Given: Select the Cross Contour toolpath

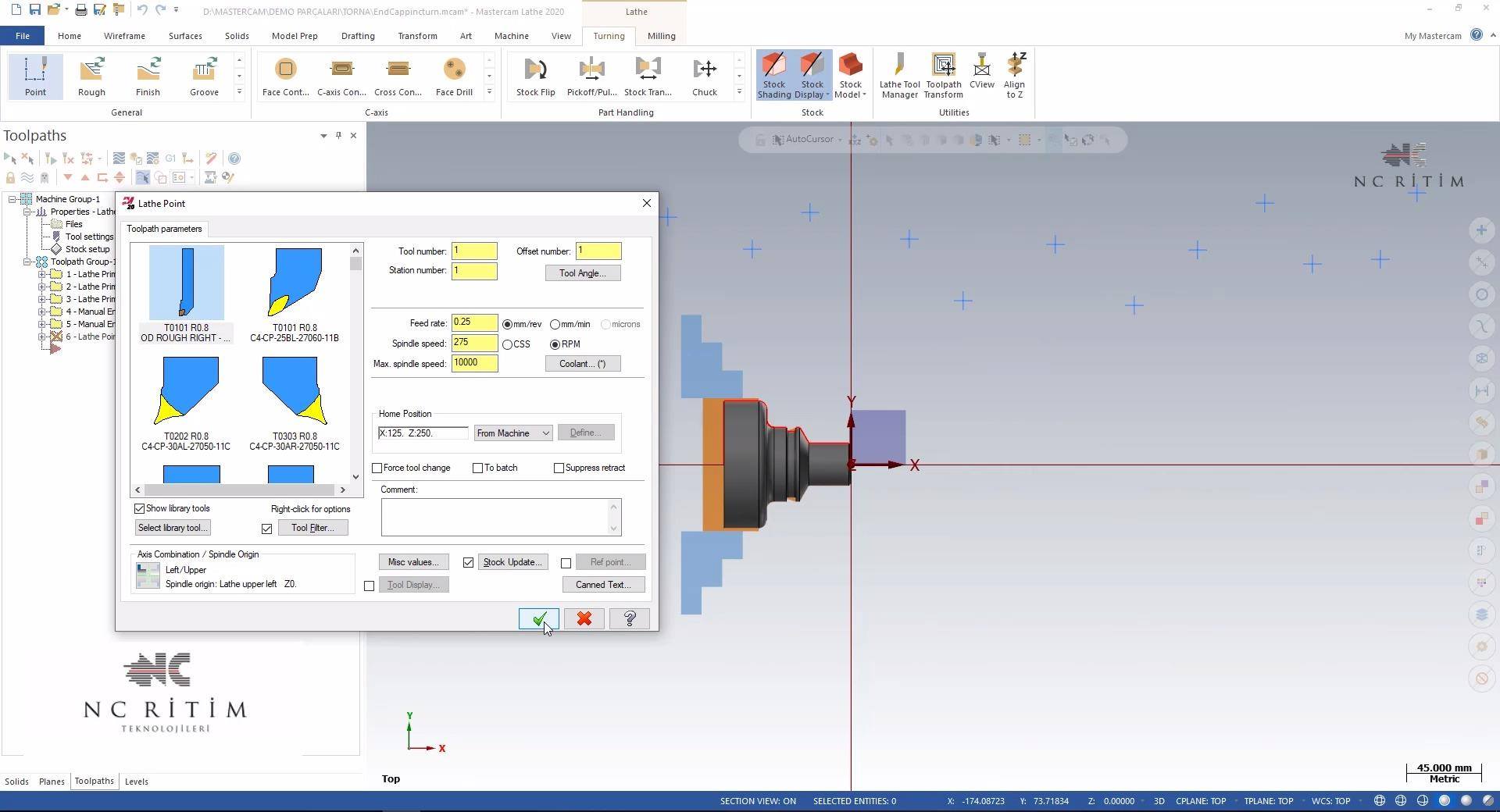Looking at the screenshot, I should (x=398, y=76).
